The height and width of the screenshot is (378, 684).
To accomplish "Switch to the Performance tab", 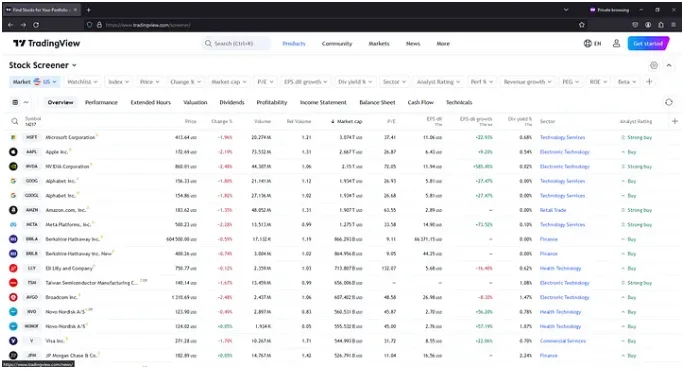I will (x=101, y=102).
